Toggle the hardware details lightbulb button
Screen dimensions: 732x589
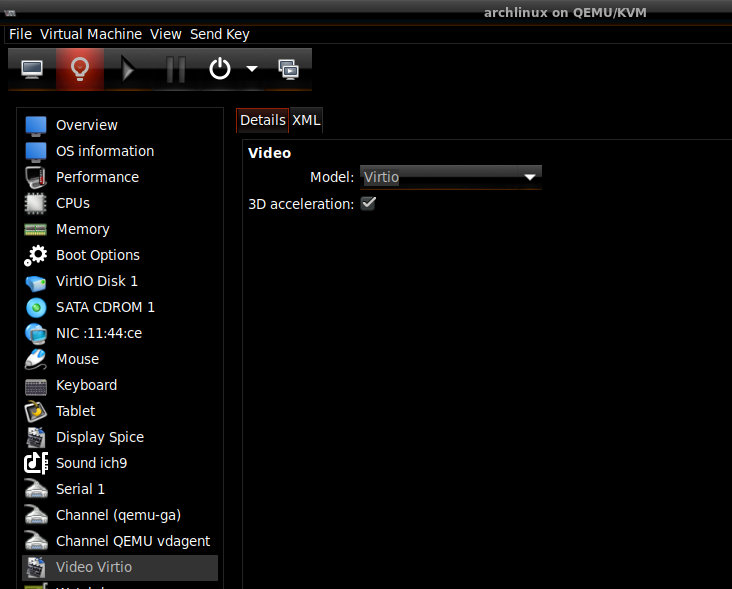click(x=80, y=69)
